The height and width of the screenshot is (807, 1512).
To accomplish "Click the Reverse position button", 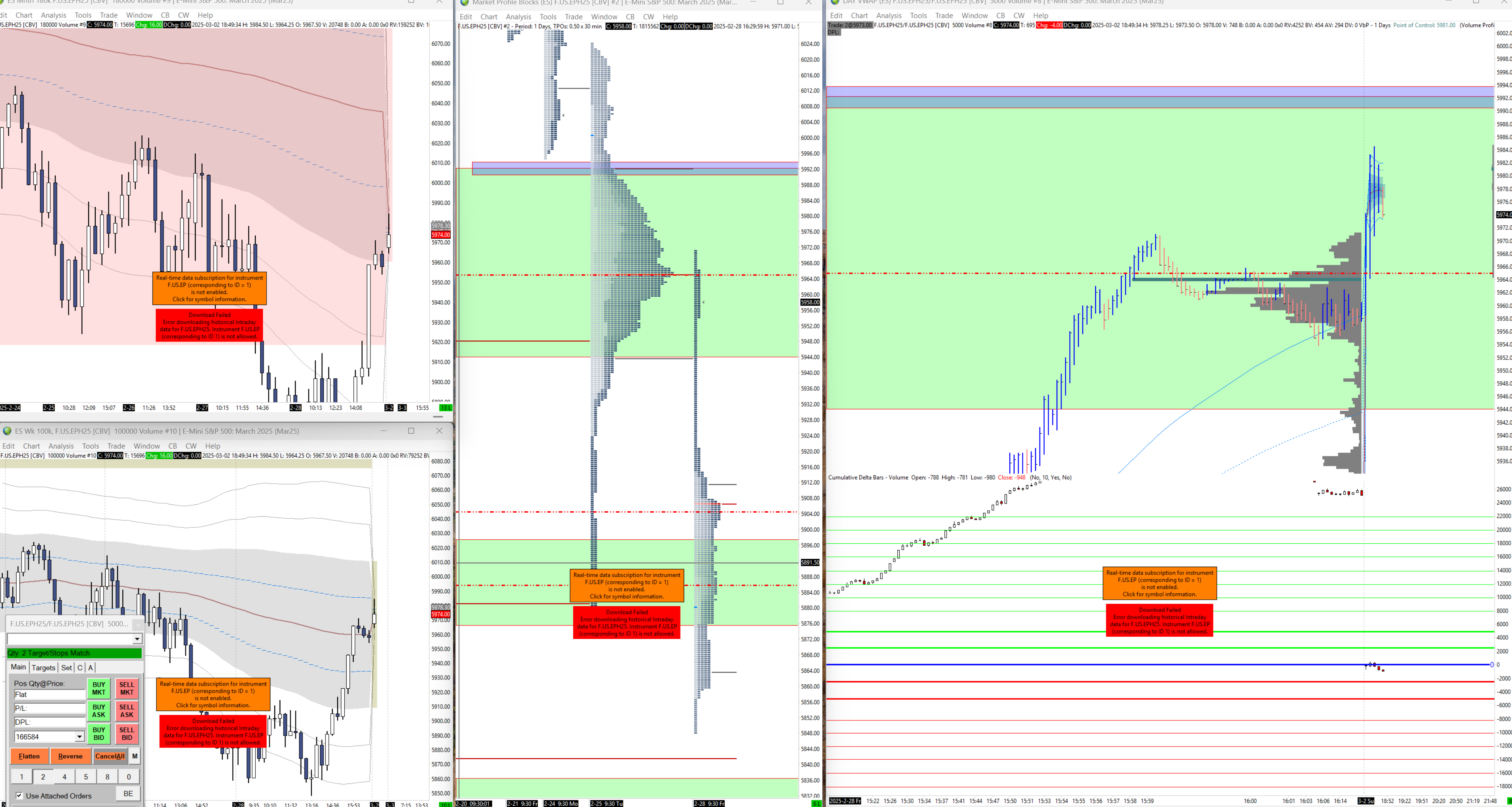I will pyautogui.click(x=70, y=756).
